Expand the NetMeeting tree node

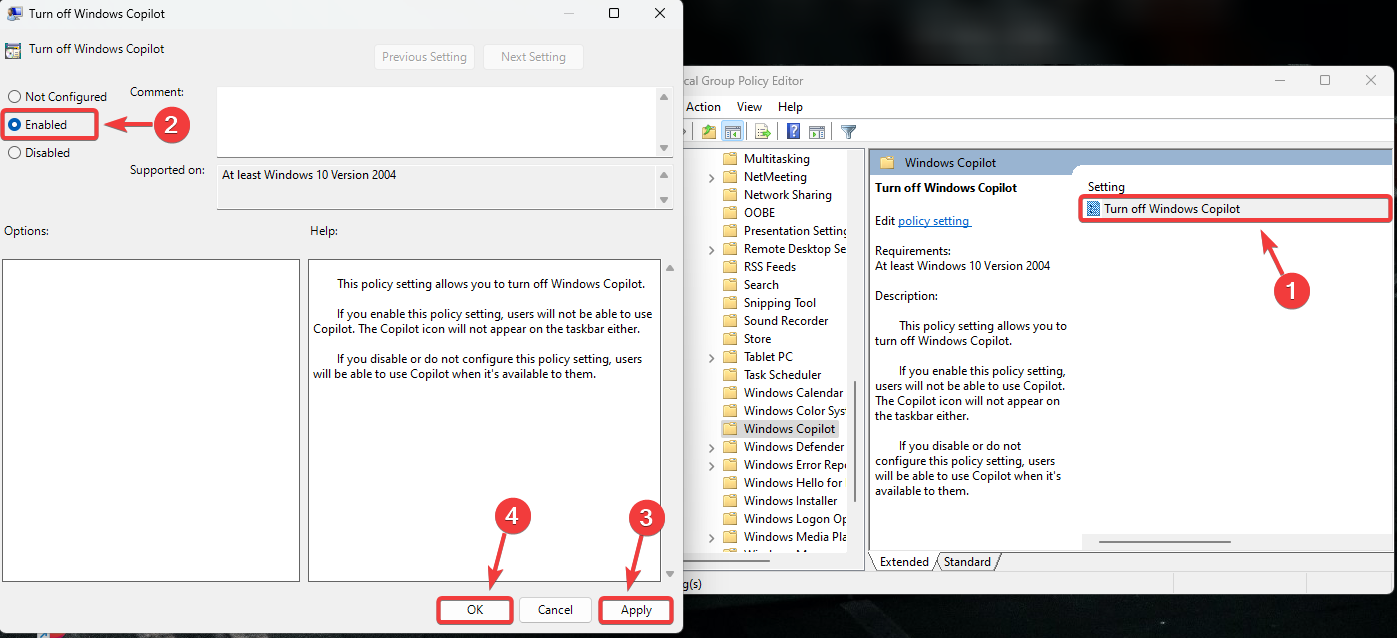pyautogui.click(x=711, y=177)
